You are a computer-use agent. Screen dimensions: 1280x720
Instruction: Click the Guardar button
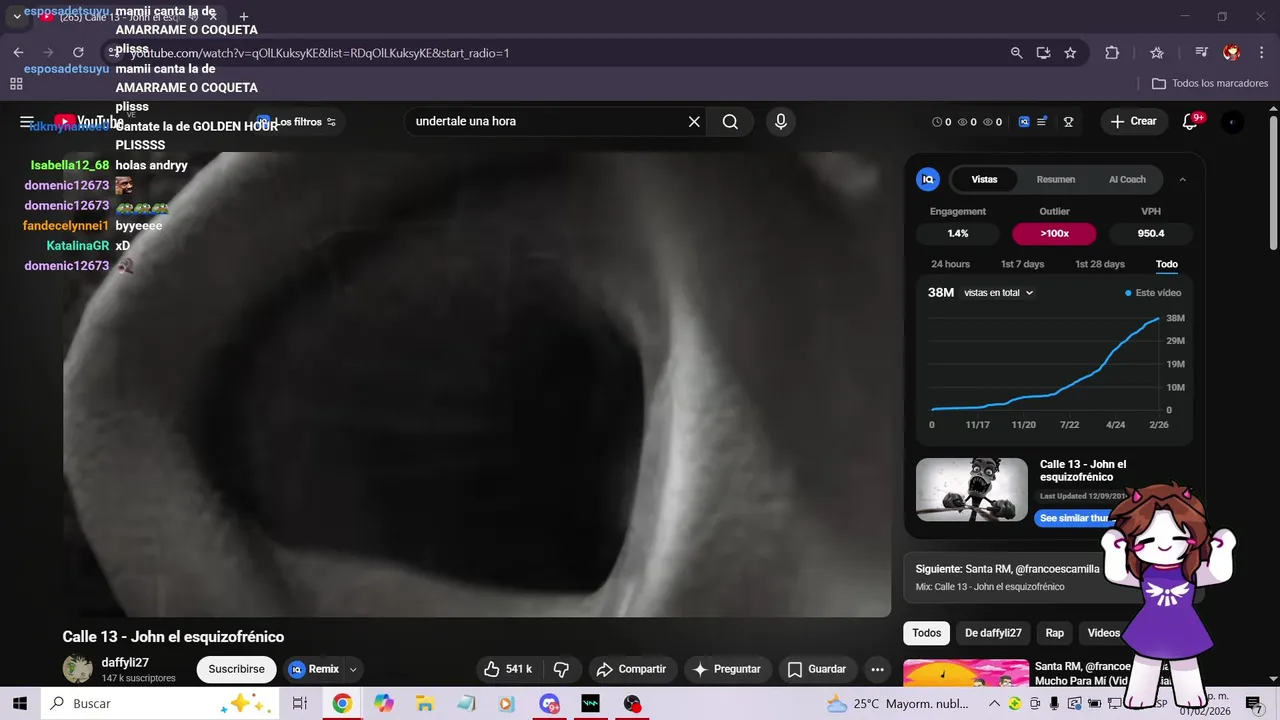[816, 669]
